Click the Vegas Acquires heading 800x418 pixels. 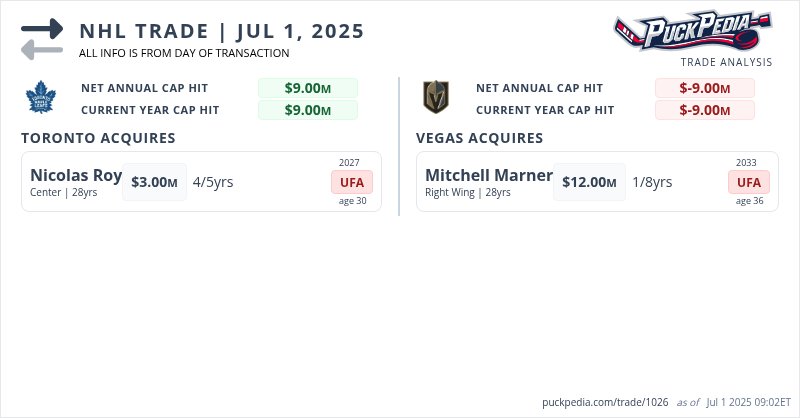click(x=480, y=138)
